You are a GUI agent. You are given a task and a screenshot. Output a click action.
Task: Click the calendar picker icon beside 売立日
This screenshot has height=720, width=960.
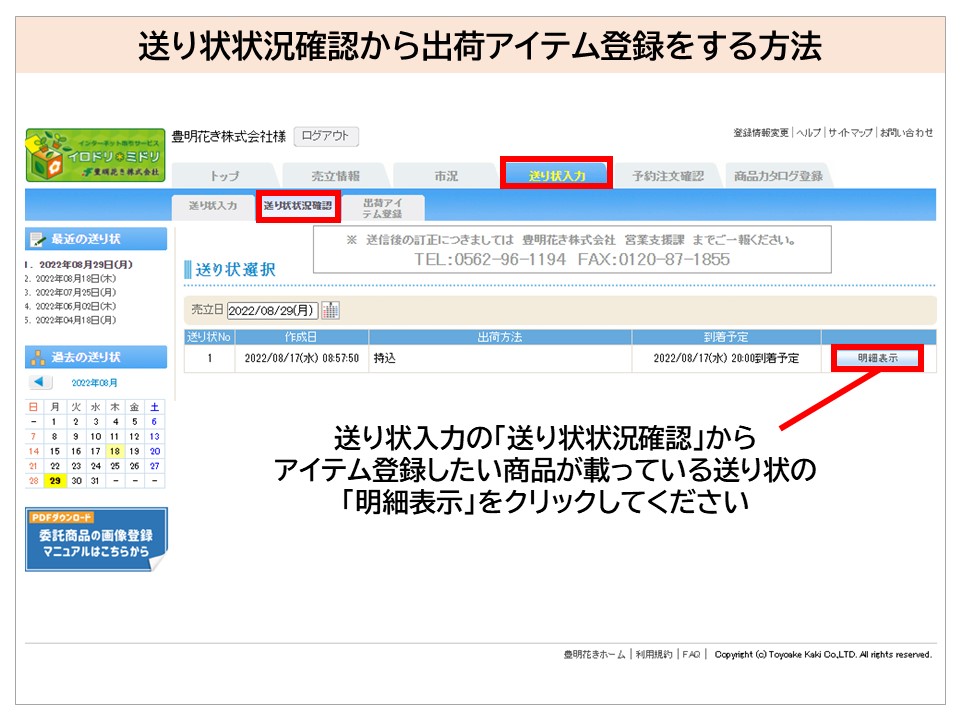(x=331, y=311)
